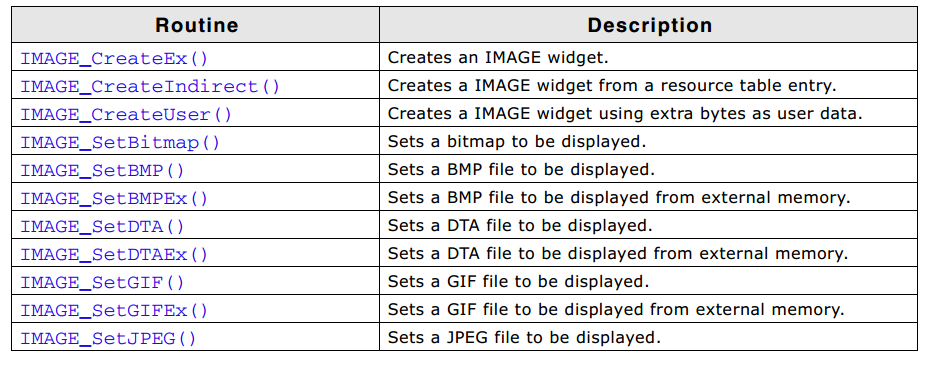Click the Description column header
Screen dimensions: 936x366
[x=649, y=25]
